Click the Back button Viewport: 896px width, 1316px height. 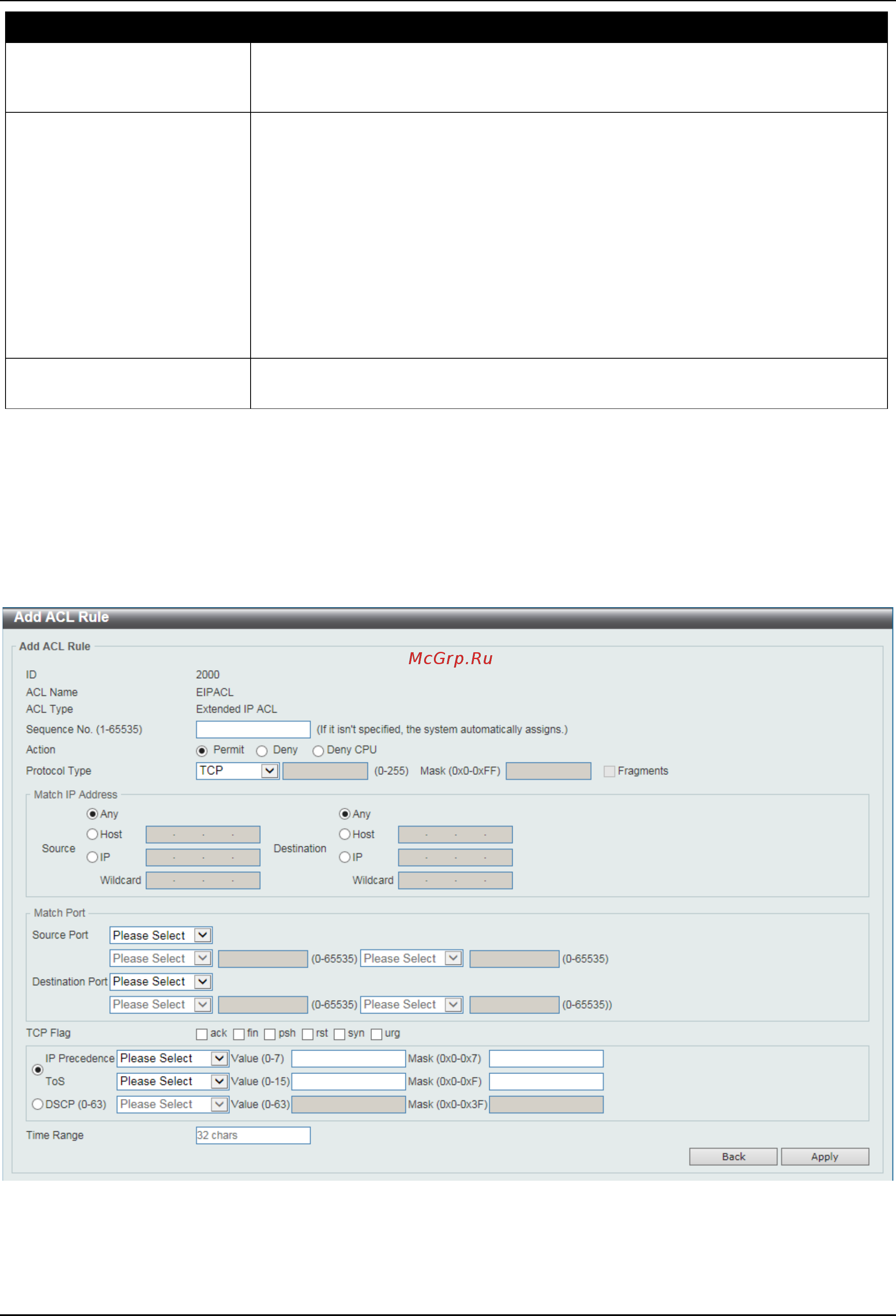pos(733,1156)
